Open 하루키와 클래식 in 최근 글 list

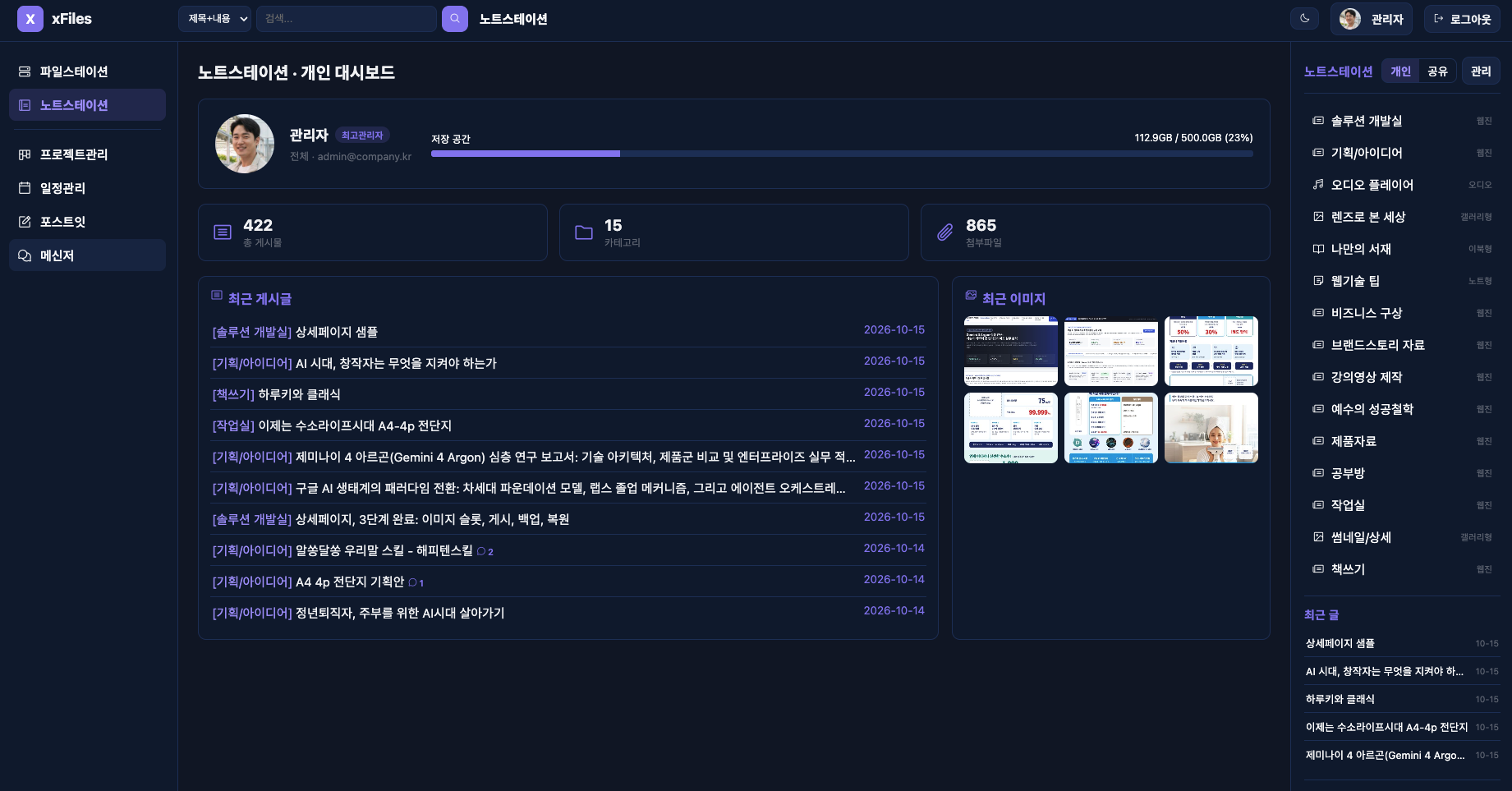click(1340, 699)
